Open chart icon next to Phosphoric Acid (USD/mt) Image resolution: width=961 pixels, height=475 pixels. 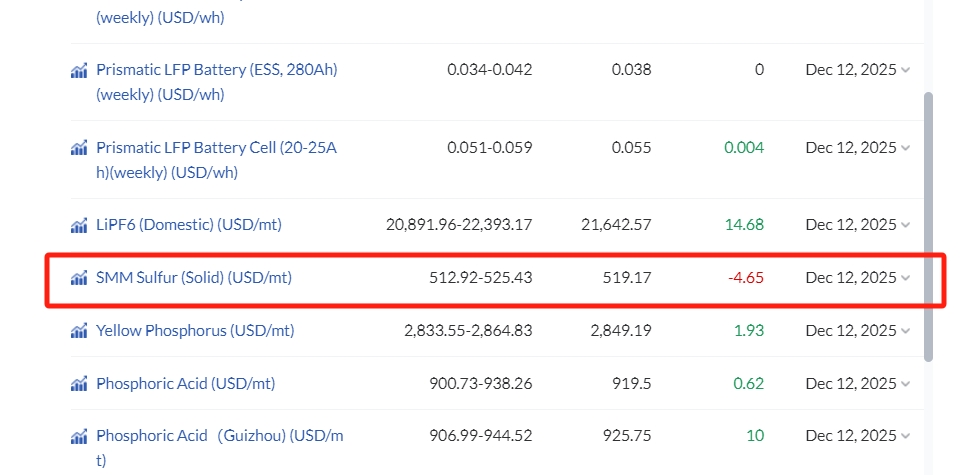tap(78, 383)
